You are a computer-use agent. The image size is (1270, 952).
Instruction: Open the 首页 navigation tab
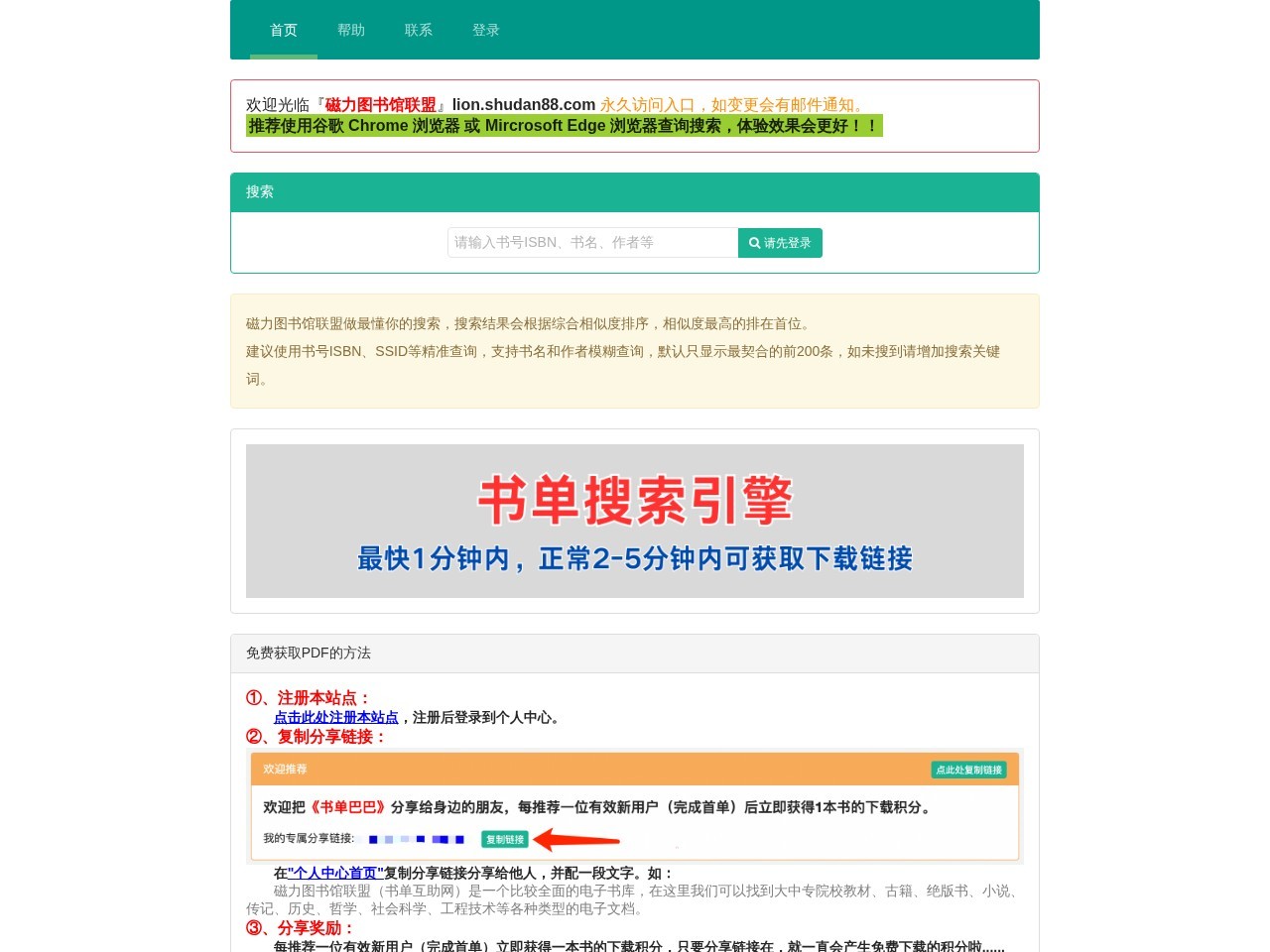tap(284, 30)
